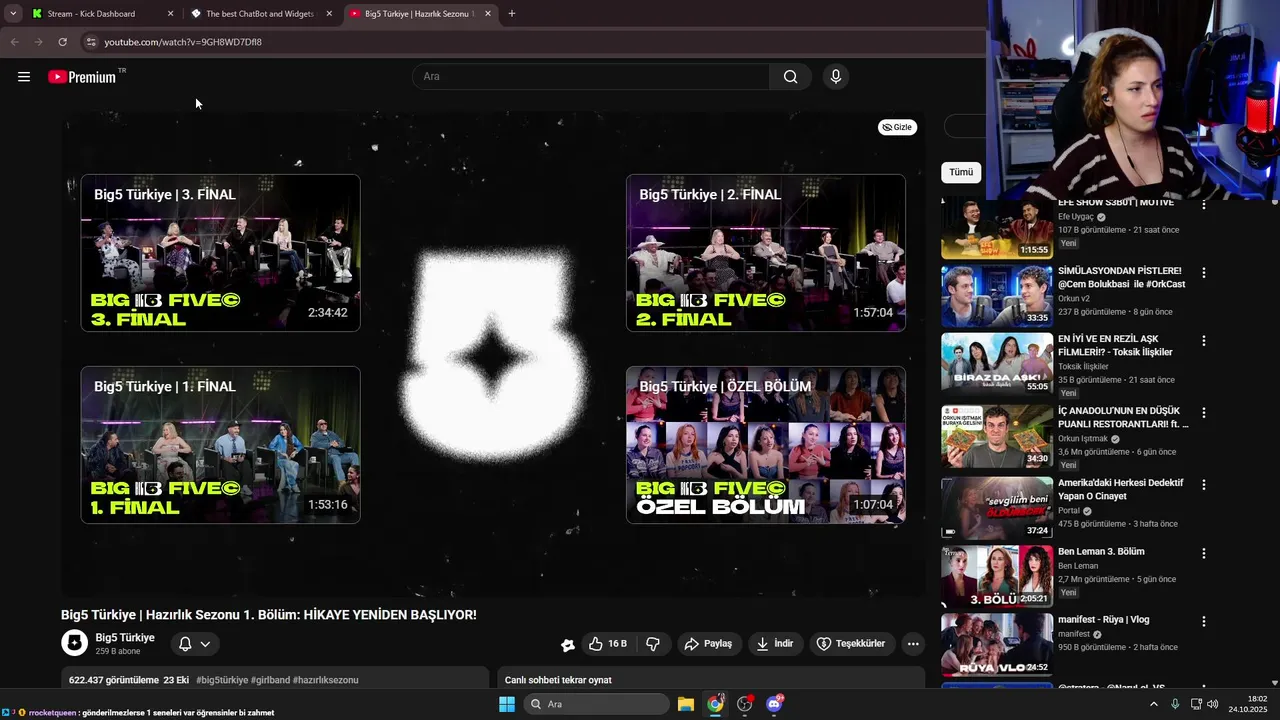Switch to The best ChatBot and Widgets tab
Screen dimensions: 1280x720
[260, 14]
